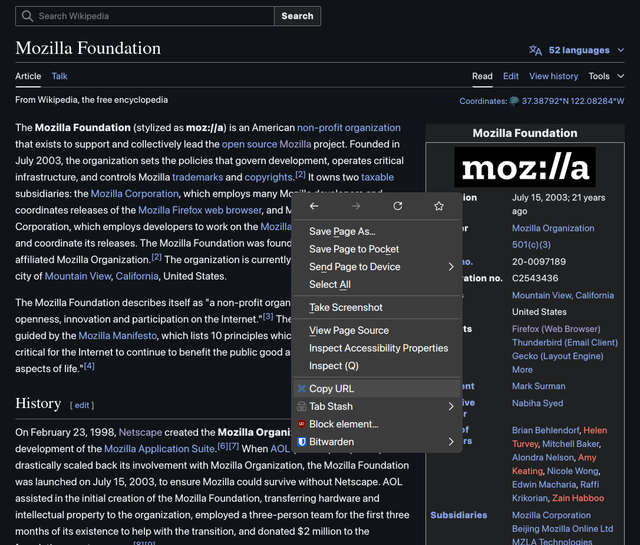Focus the Search Wikipedia input field
Viewport: 640px width, 545px height.
pos(145,16)
